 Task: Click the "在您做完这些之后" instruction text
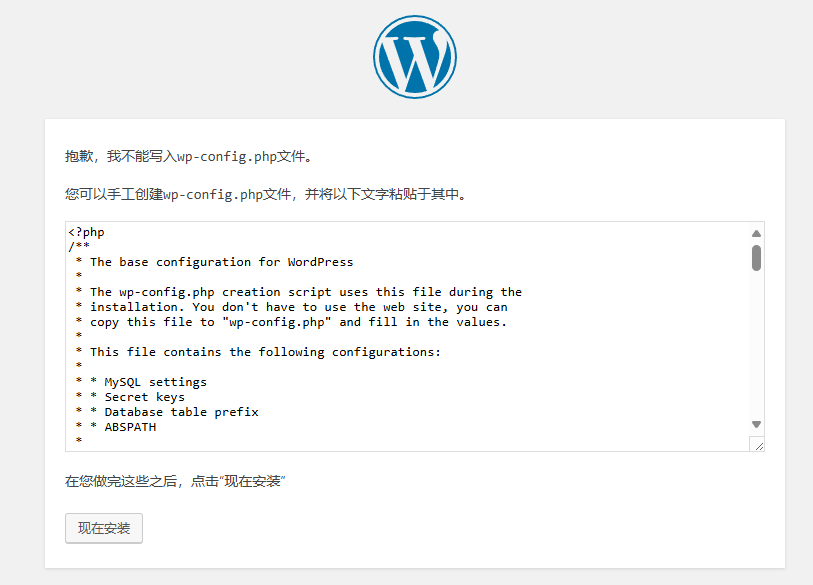click(176, 481)
